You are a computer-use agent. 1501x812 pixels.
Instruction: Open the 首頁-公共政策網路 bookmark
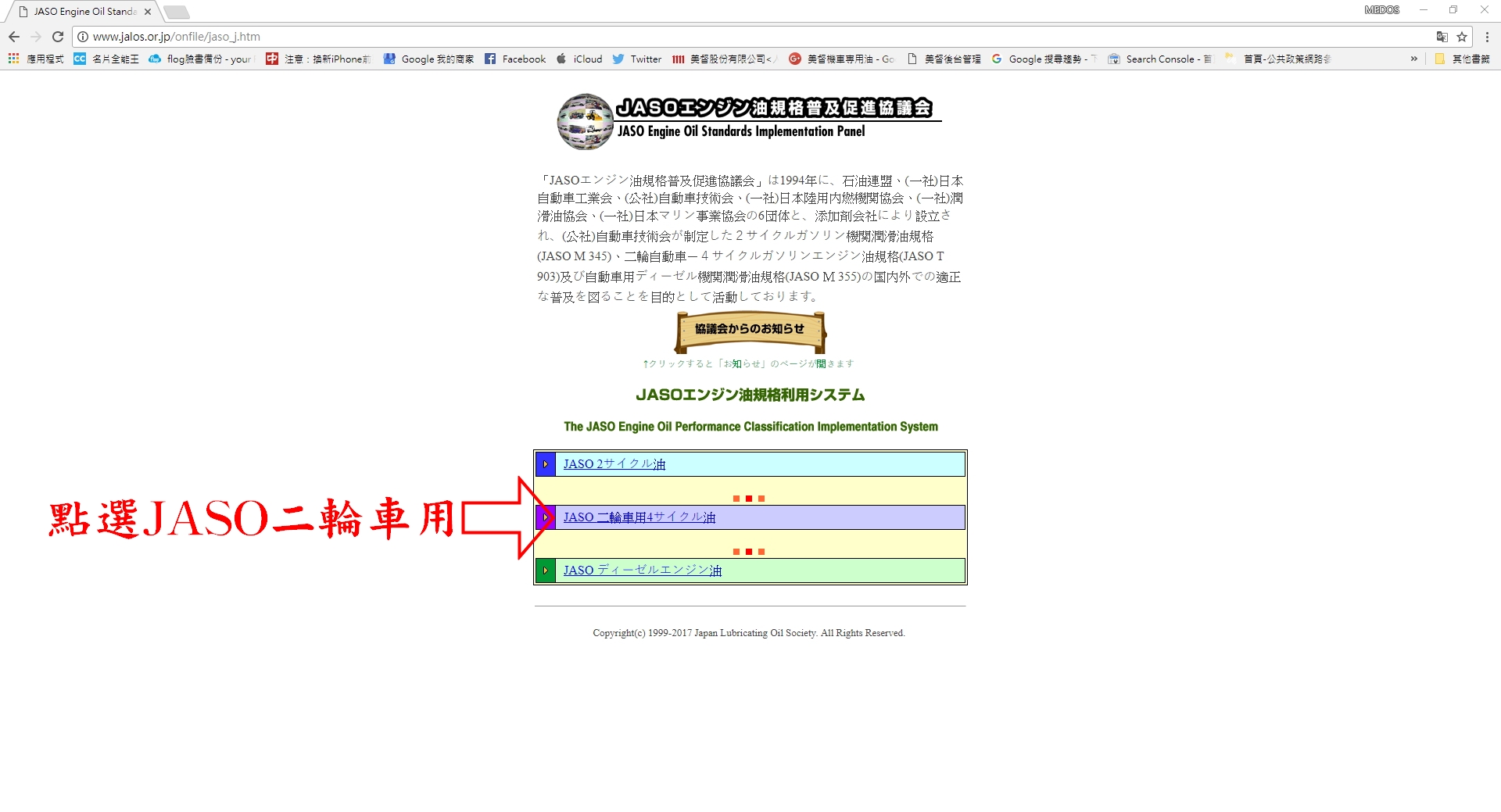click(x=1278, y=59)
